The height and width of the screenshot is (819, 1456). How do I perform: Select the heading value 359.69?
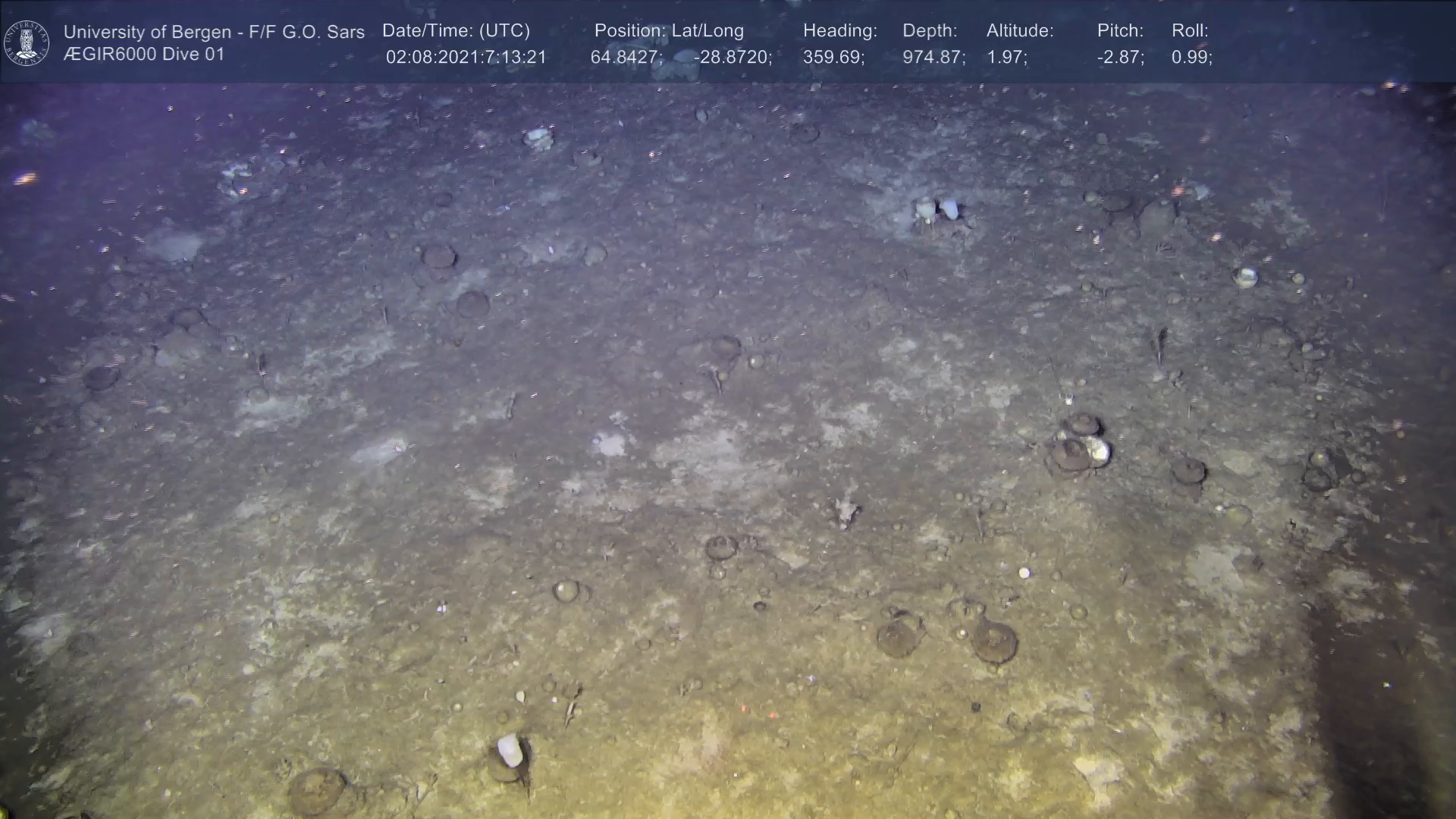(x=833, y=58)
